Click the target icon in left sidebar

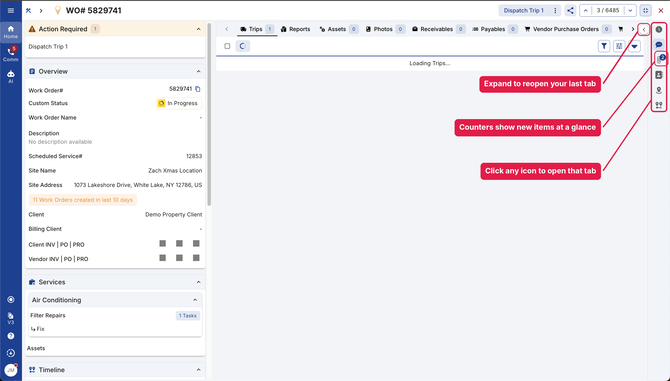(11, 299)
